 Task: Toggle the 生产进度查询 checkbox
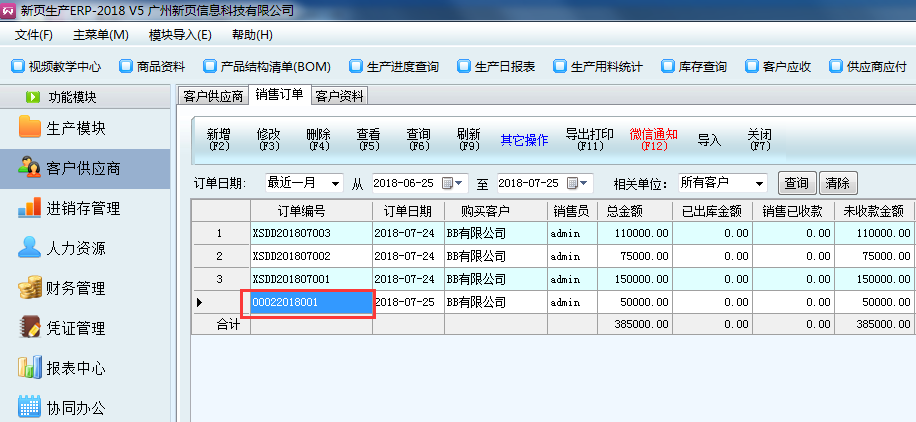click(356, 67)
